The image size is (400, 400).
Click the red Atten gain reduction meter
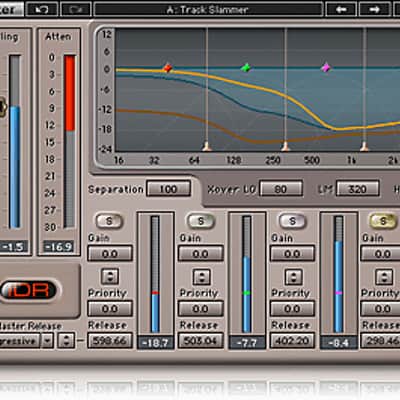tap(70, 93)
